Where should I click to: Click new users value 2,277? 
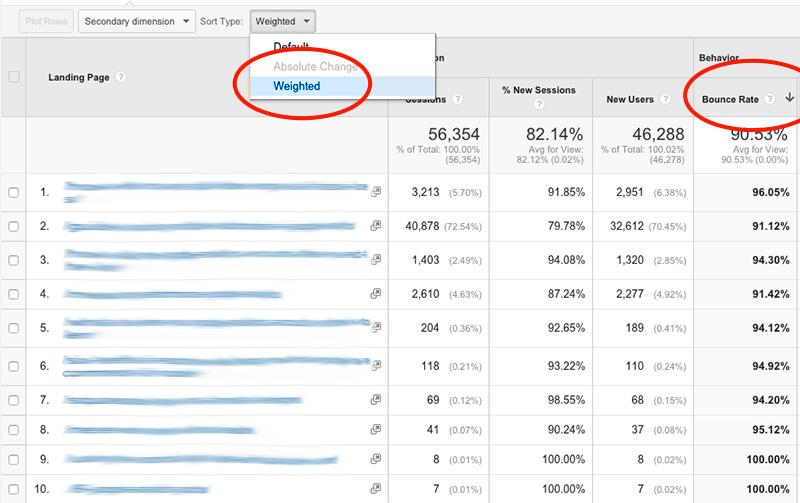630,294
